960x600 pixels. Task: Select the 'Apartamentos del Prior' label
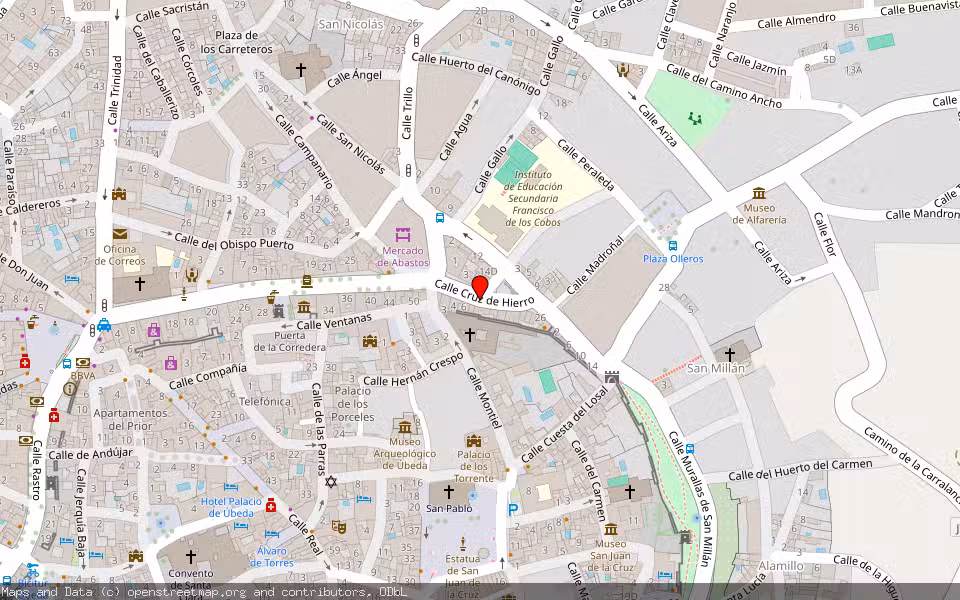(130, 419)
